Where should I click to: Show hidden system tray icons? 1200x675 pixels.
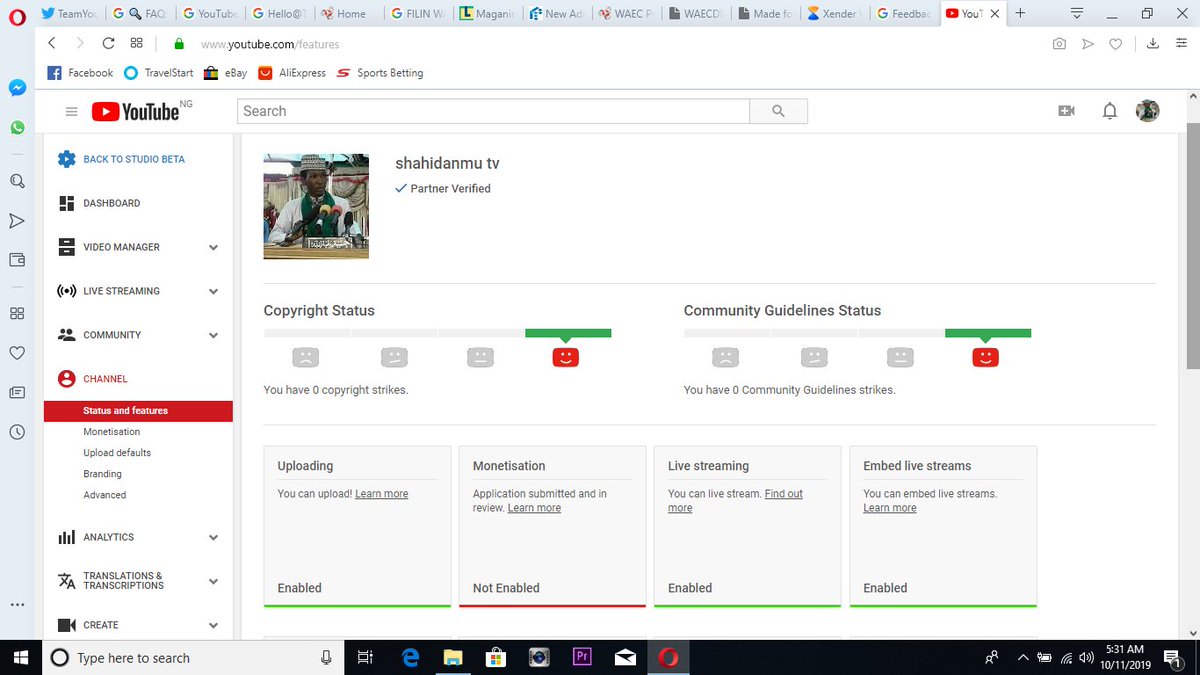point(1022,657)
